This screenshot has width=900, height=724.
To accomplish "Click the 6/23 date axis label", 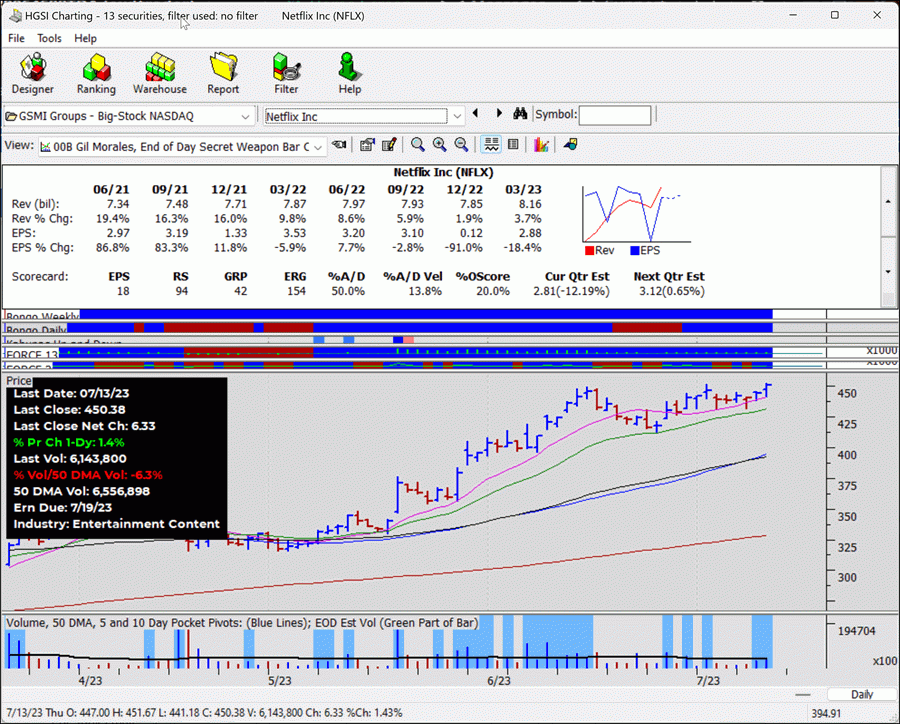I will point(499,681).
